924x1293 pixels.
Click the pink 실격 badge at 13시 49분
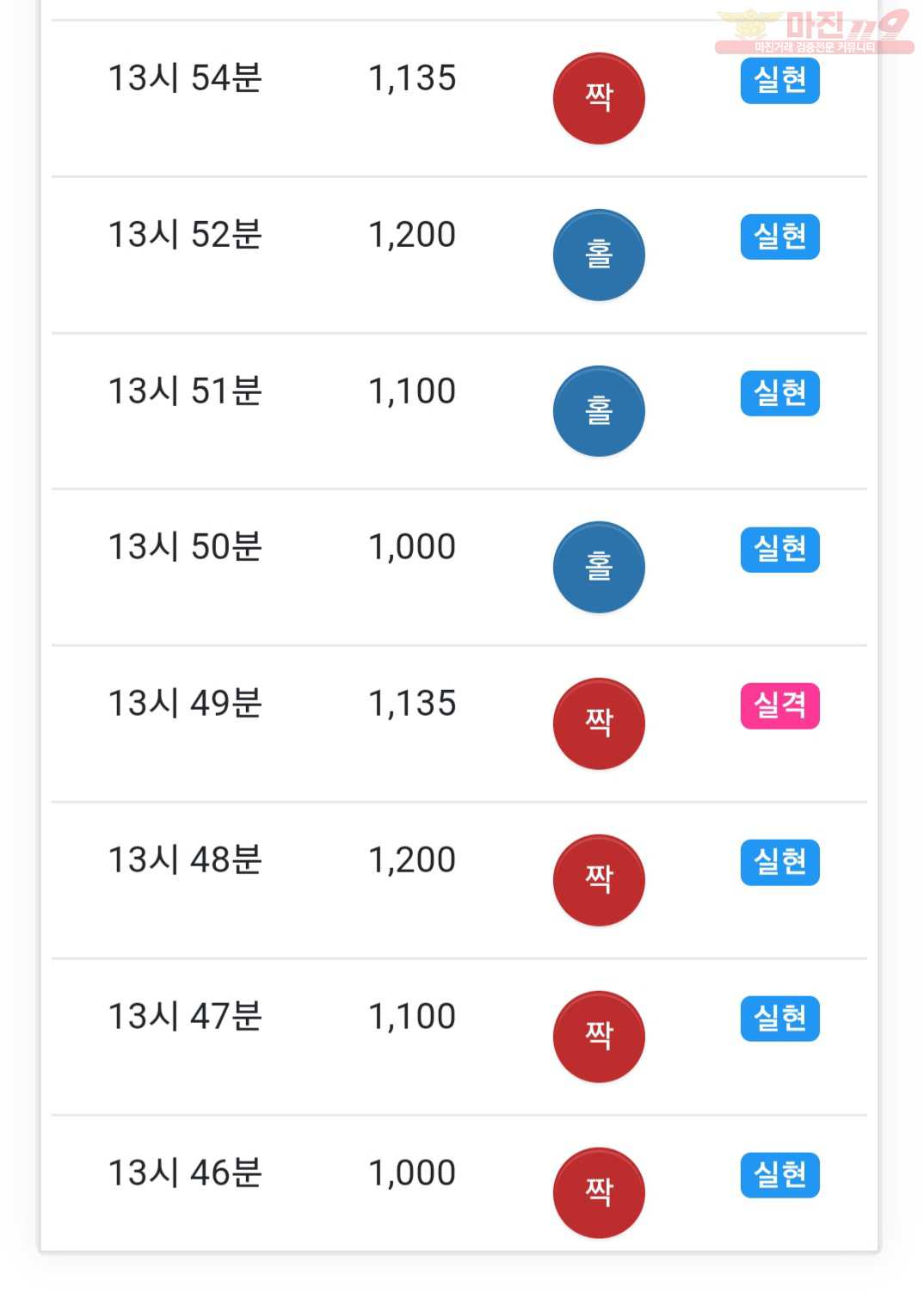pyautogui.click(x=779, y=706)
